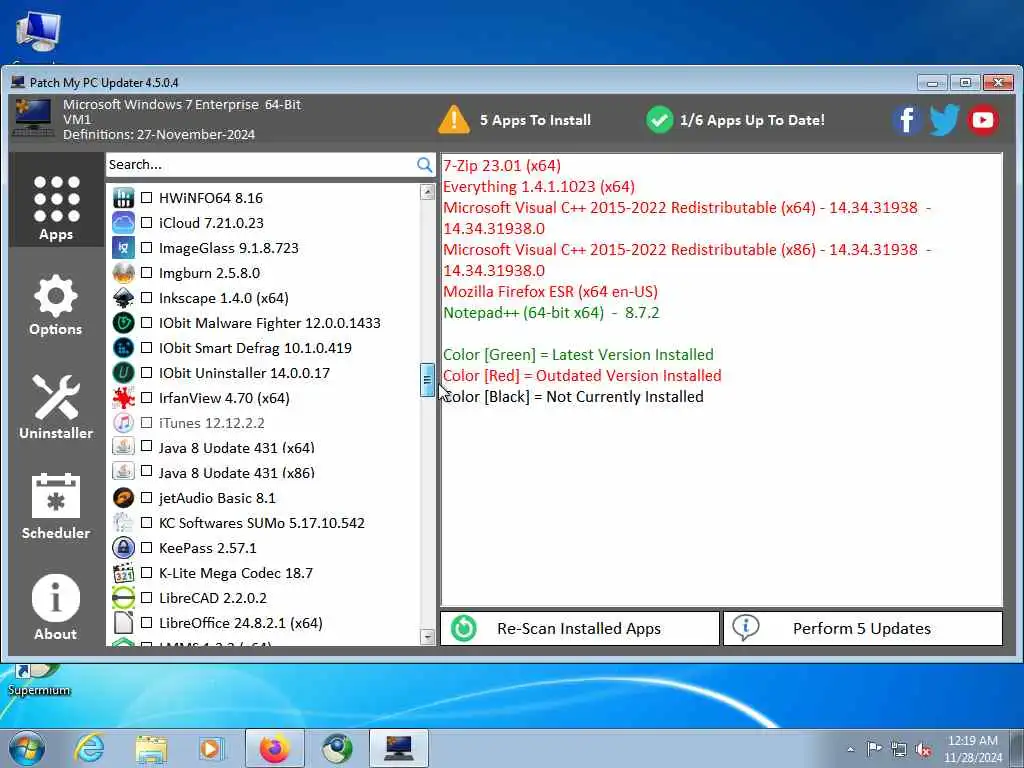
Task: Open Patch My PC Facebook page
Action: click(906, 120)
